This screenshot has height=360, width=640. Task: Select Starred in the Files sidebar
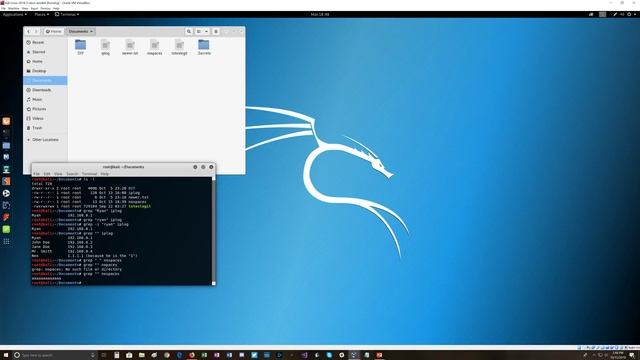45,52
